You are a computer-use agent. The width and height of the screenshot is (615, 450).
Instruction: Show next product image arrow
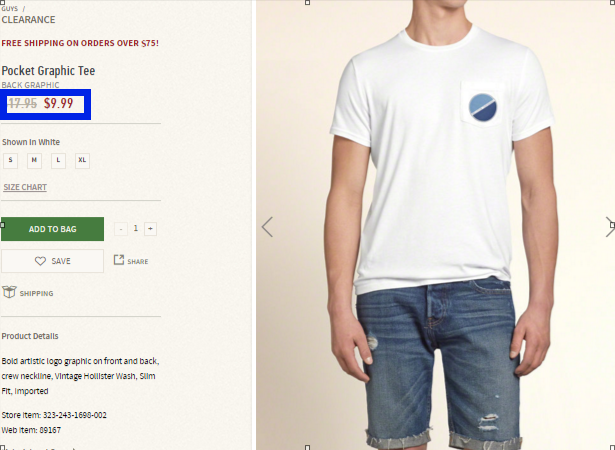point(610,227)
